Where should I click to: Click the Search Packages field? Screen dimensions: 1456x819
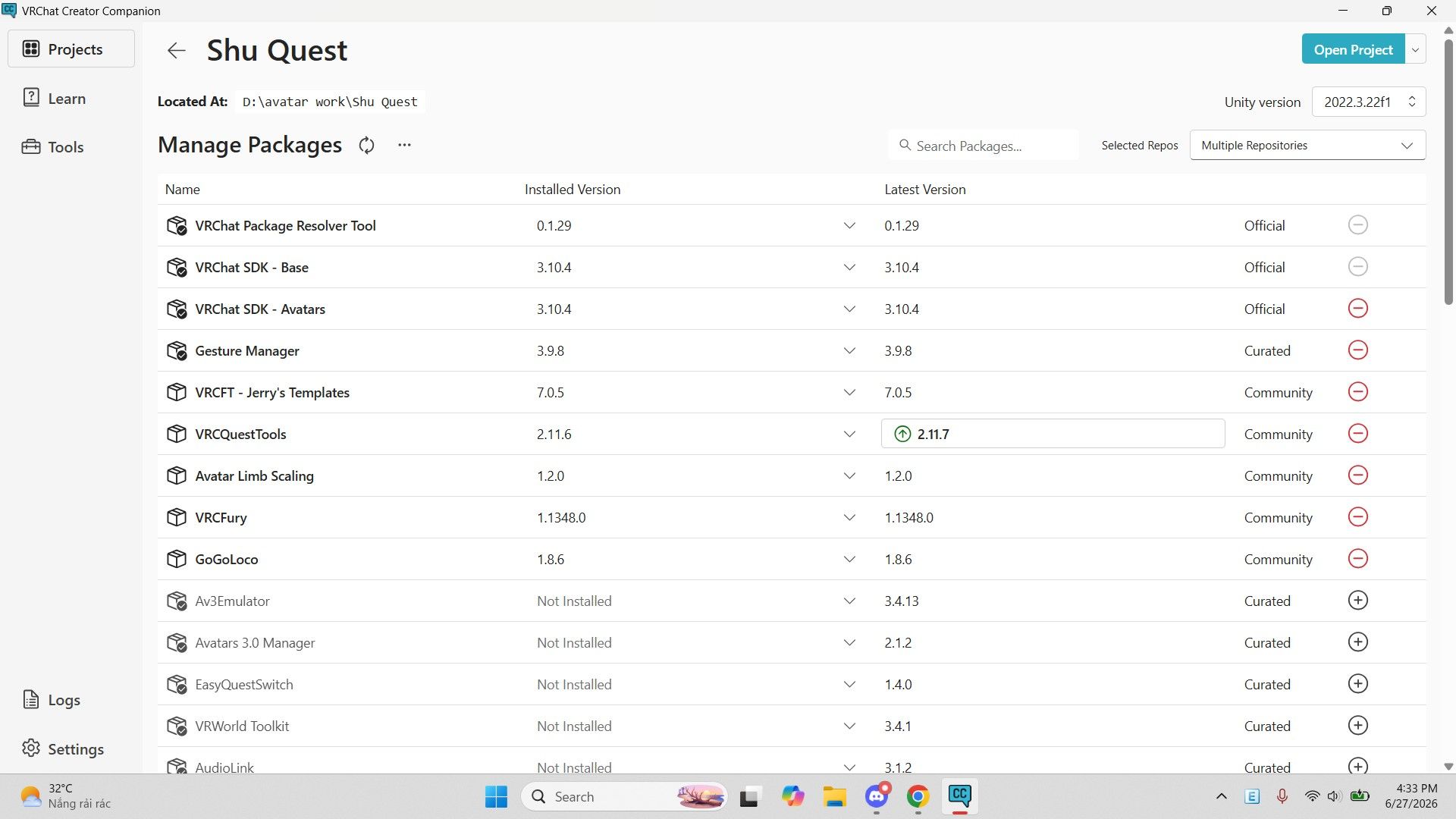coord(983,145)
